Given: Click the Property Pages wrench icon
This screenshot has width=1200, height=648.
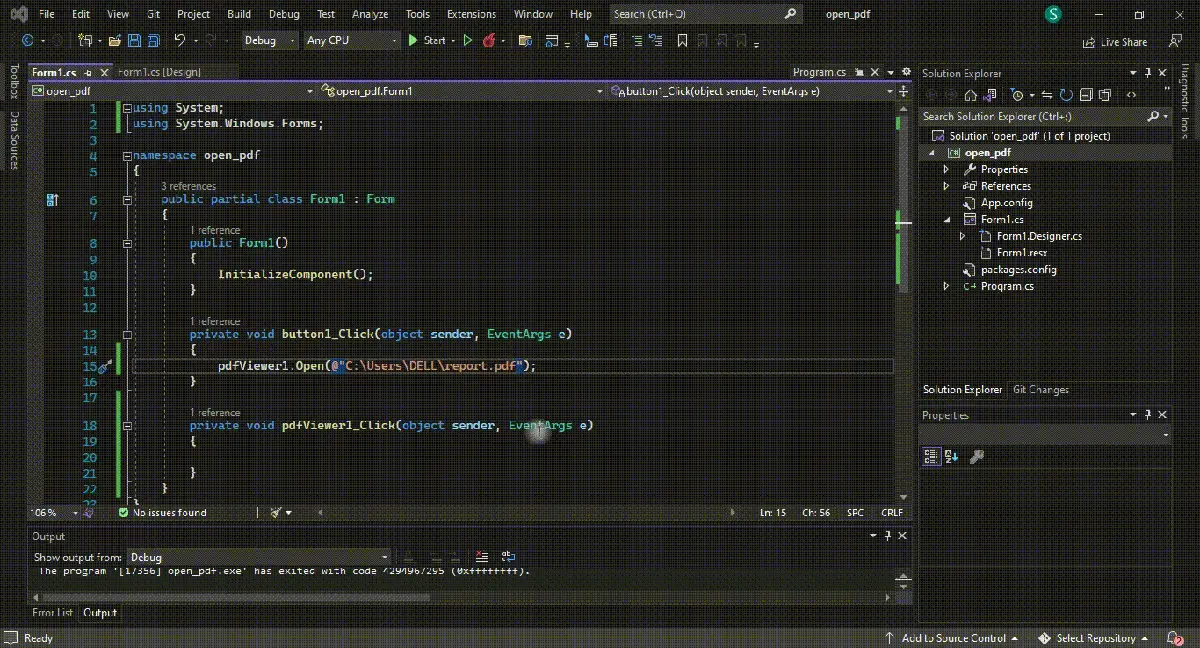Looking at the screenshot, I should click(x=977, y=456).
